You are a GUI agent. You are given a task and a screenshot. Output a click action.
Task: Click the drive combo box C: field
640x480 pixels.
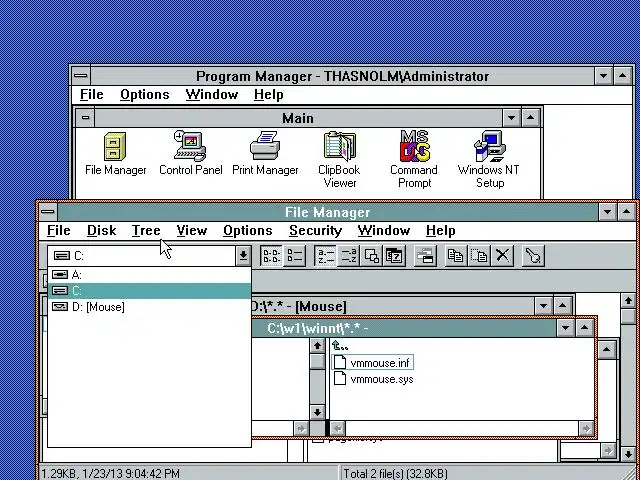(142, 256)
